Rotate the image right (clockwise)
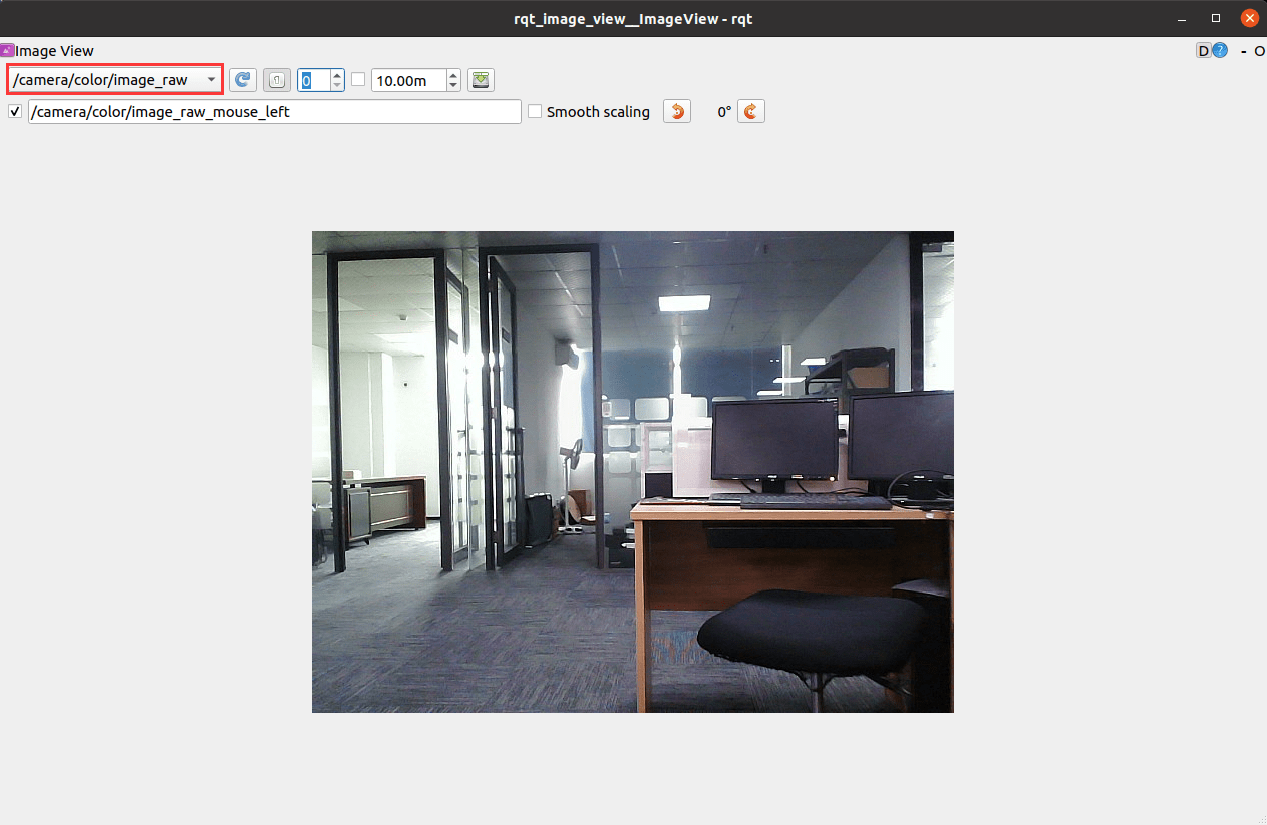This screenshot has width=1267, height=825. tap(751, 112)
